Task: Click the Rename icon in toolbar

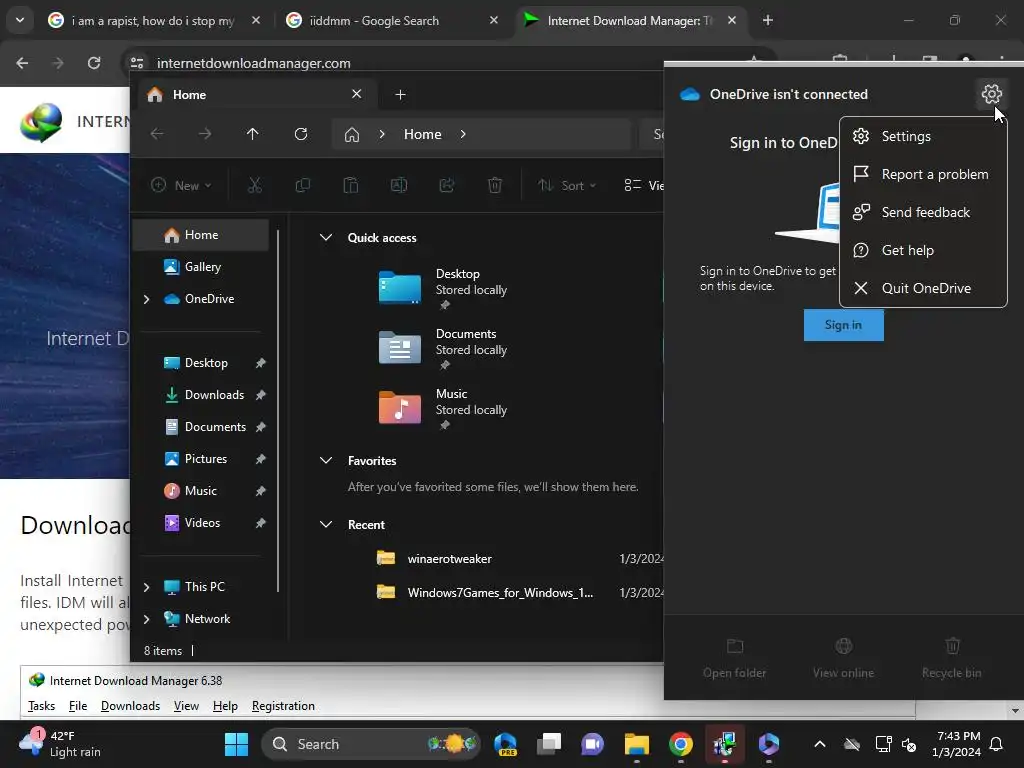Action: click(x=398, y=185)
